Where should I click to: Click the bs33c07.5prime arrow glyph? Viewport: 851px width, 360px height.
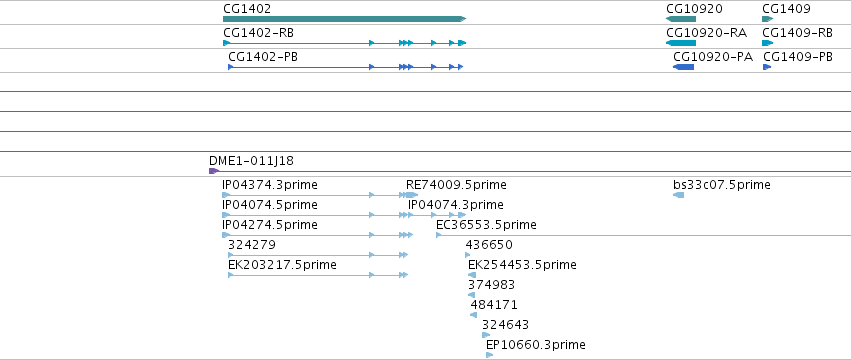678,195
